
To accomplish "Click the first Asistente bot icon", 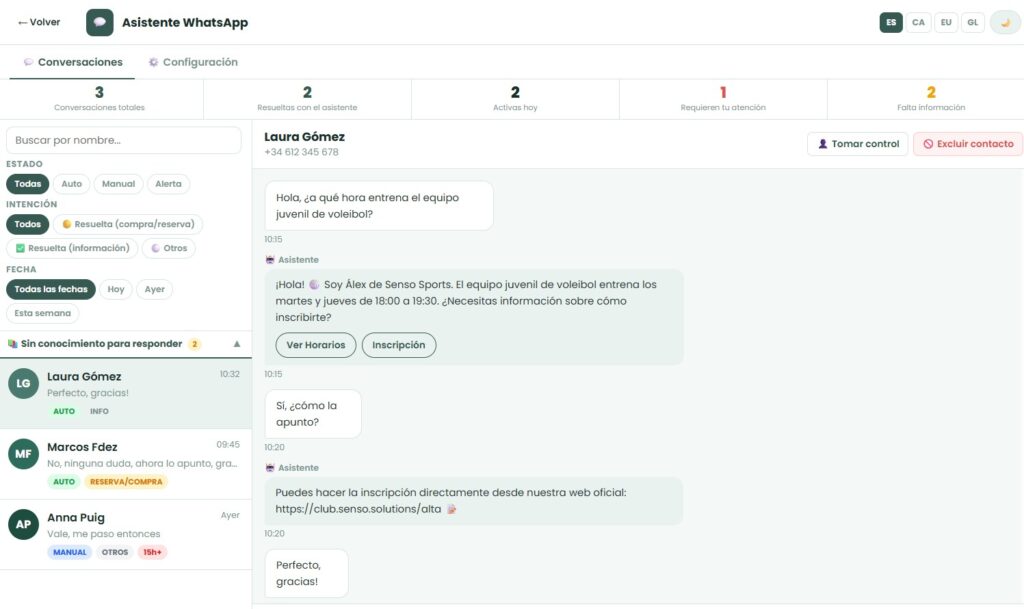I will (x=270, y=260).
